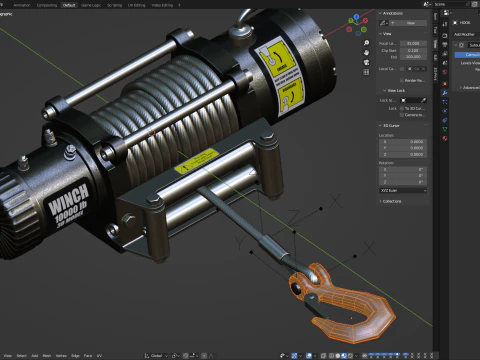This screenshot has width=480, height=360.
Task: Toggle camera view icon in viewport
Action: pos(366,62)
